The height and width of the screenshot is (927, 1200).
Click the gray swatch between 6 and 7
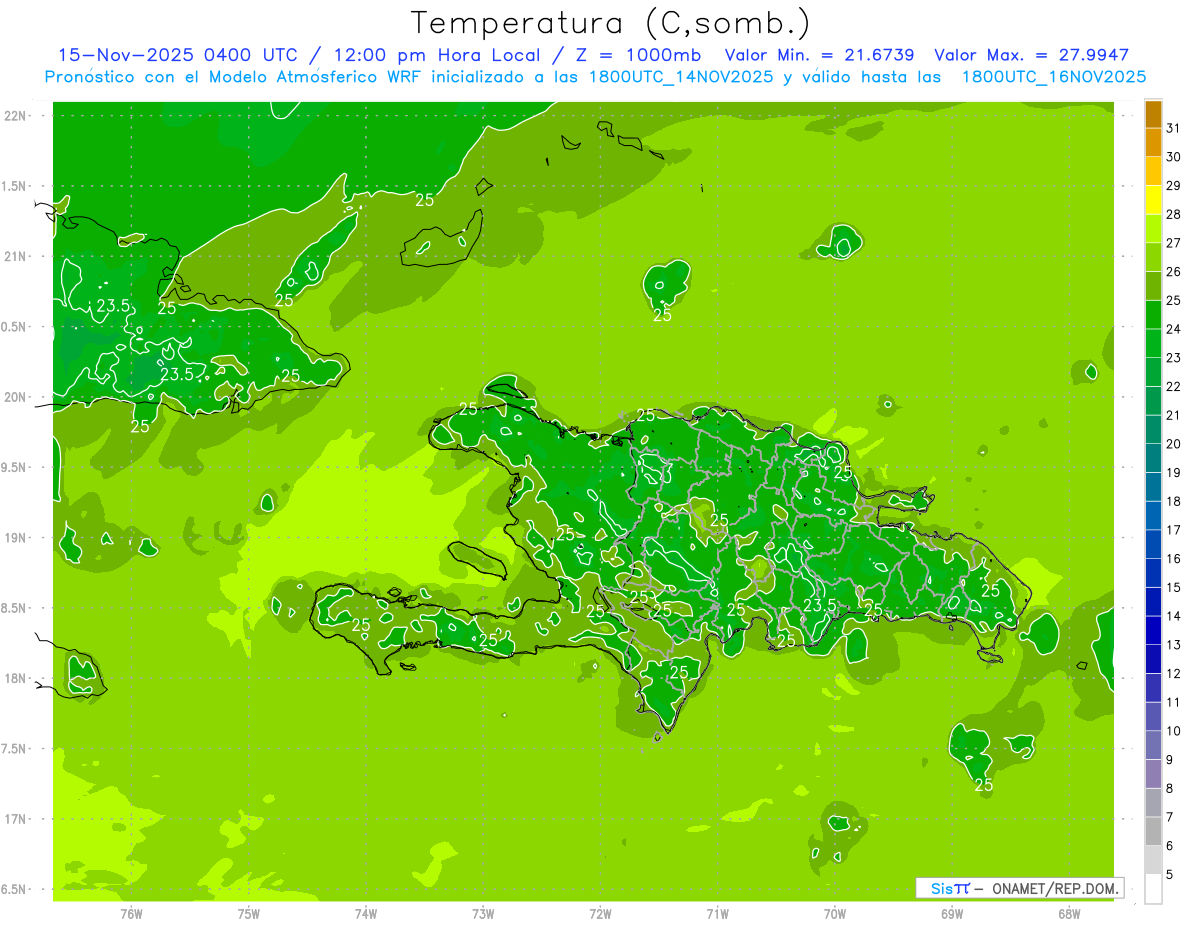[x=1153, y=831]
